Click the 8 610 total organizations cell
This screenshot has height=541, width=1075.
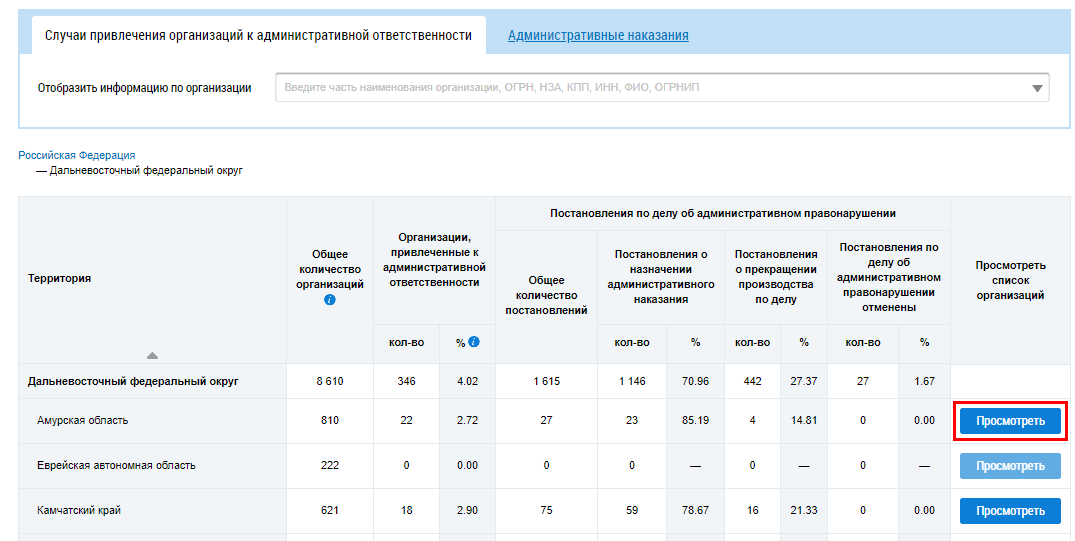[x=330, y=381]
